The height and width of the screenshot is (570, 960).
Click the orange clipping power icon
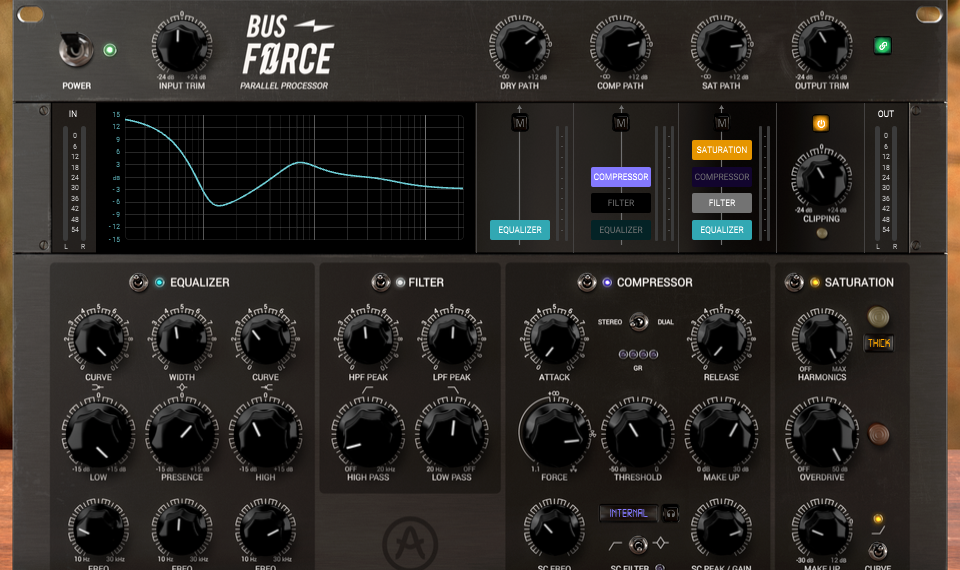pyautogui.click(x=820, y=124)
